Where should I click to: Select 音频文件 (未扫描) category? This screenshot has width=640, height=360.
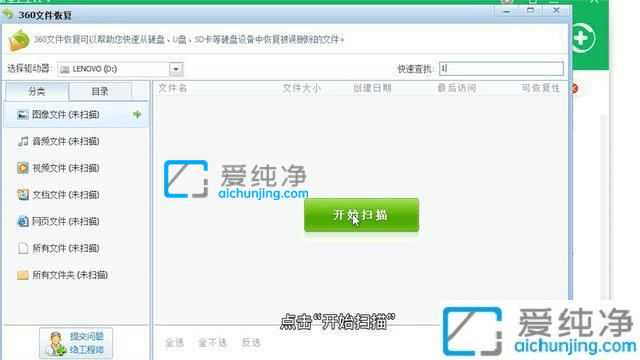click(77, 142)
